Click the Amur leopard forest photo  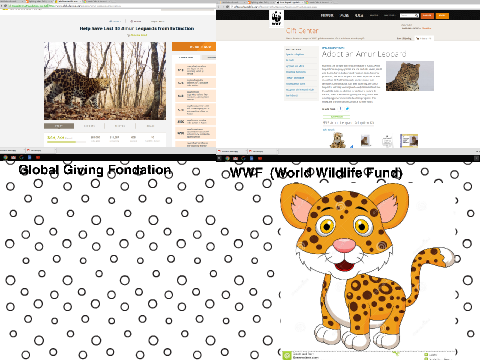(105, 81)
